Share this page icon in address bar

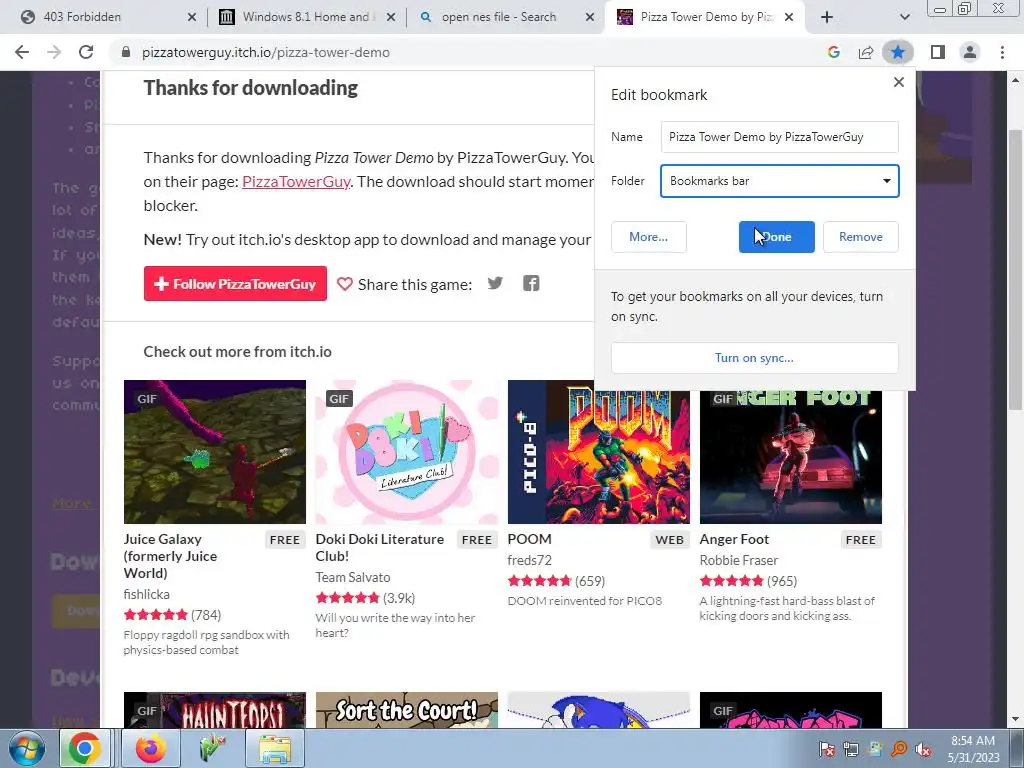click(866, 52)
